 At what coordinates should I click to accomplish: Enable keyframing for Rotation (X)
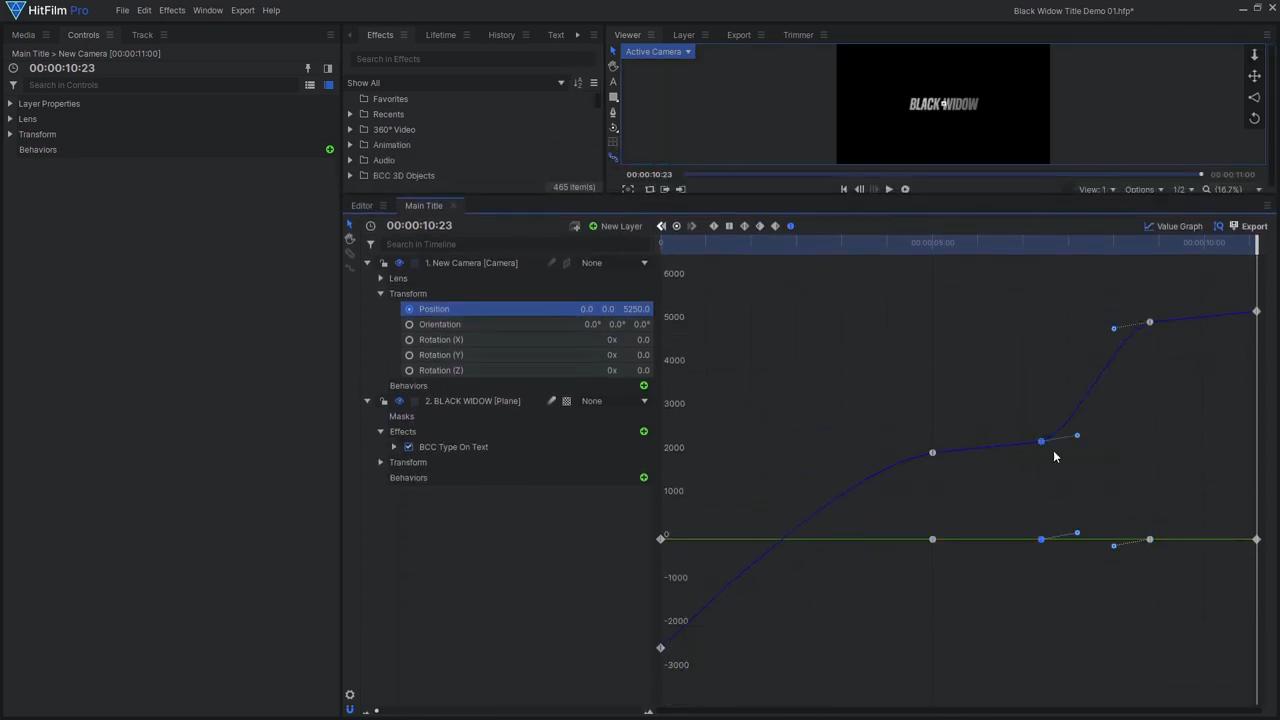pyautogui.click(x=409, y=340)
